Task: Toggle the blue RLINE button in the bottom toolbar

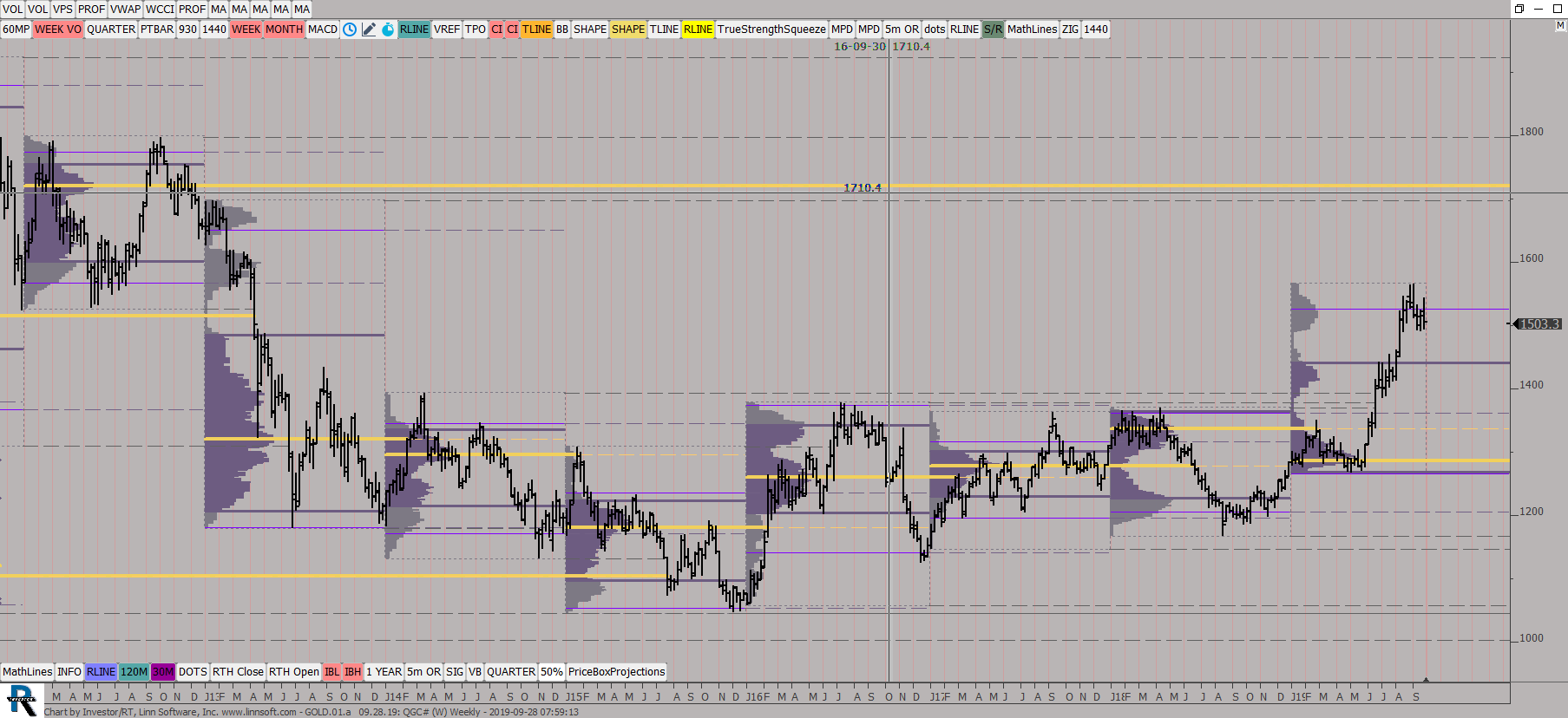Action: (101, 672)
